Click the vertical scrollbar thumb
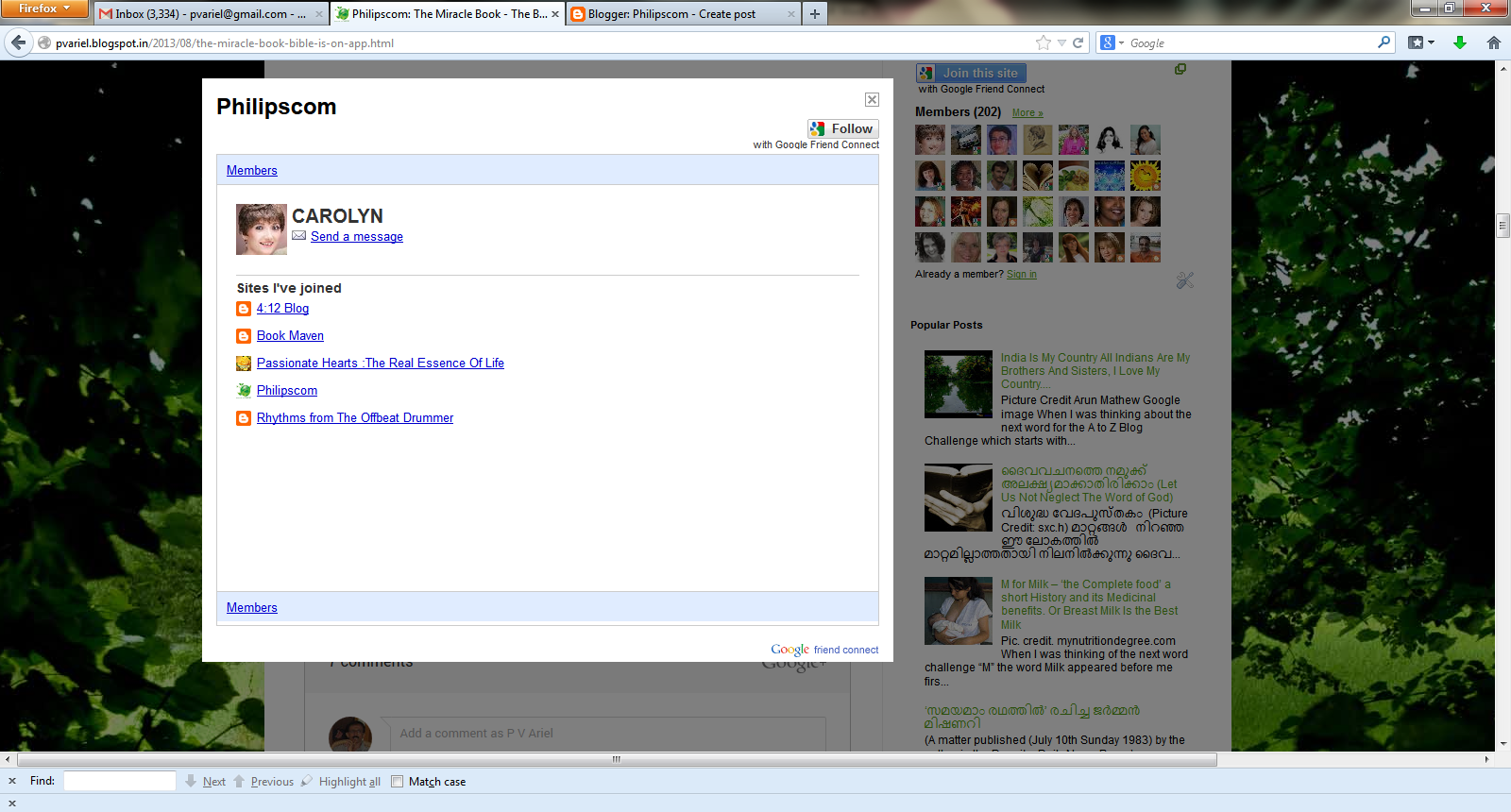 tap(1503, 225)
